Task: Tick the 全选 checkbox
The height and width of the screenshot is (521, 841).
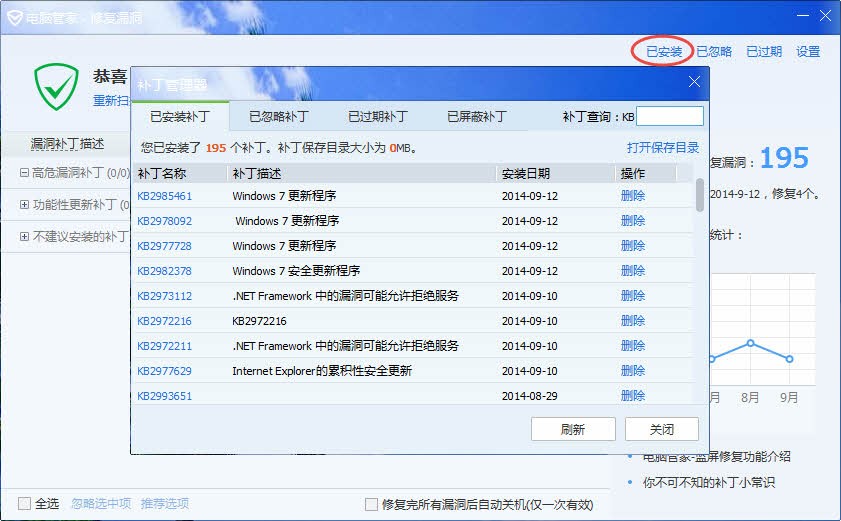Action: tap(25, 503)
